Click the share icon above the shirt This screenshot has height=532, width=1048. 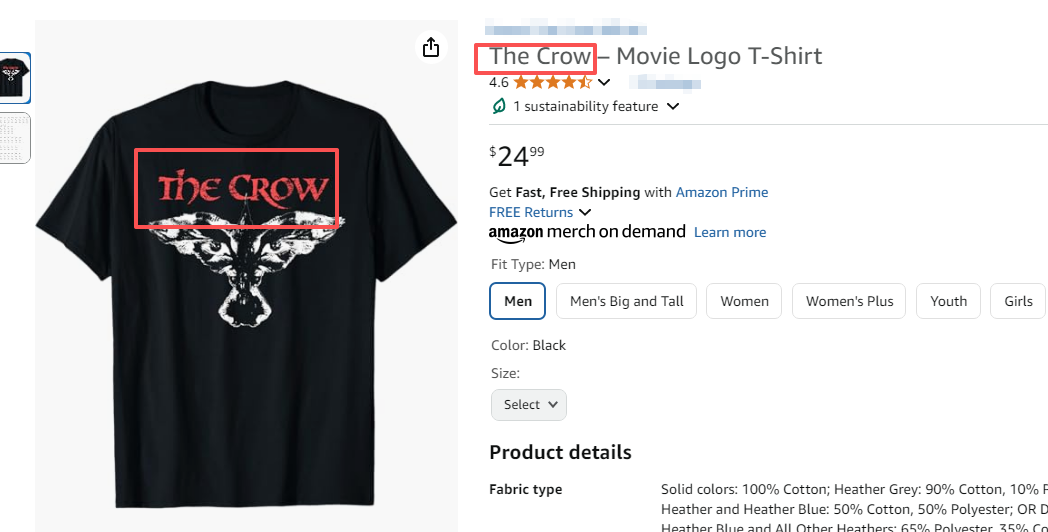431,47
